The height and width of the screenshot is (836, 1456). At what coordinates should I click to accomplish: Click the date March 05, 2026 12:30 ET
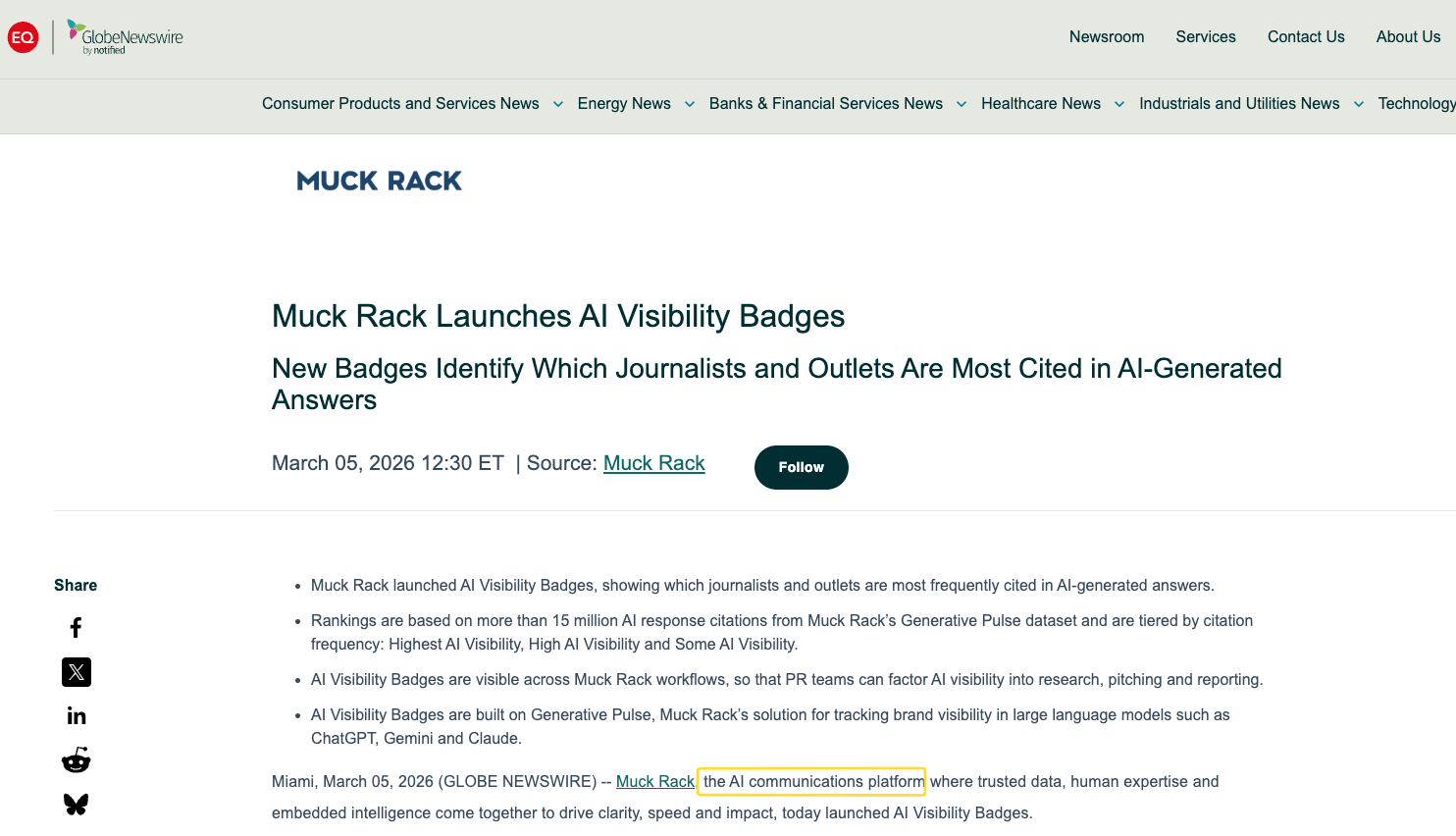point(388,463)
